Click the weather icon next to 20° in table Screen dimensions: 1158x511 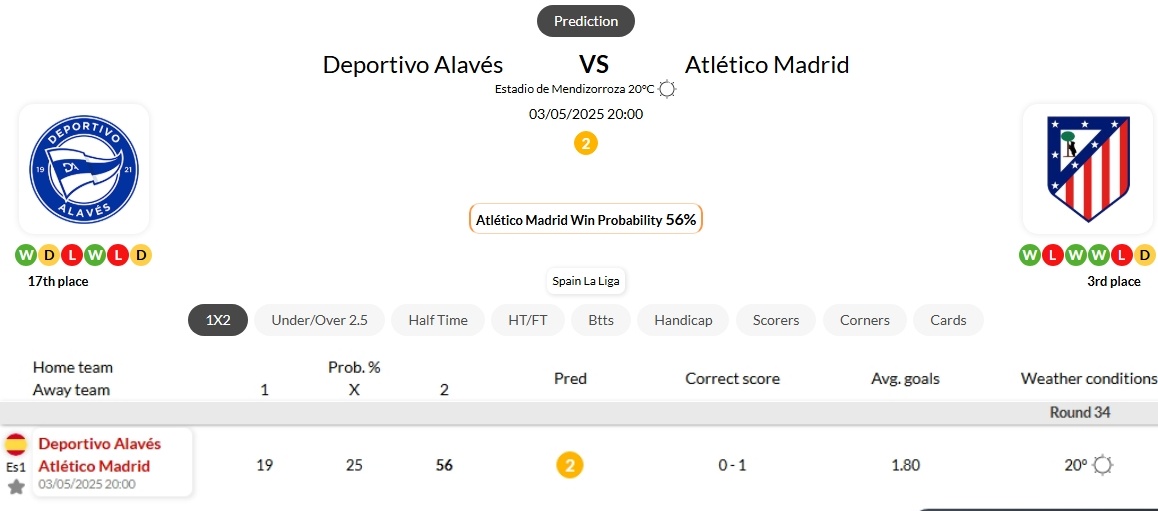[1103, 465]
